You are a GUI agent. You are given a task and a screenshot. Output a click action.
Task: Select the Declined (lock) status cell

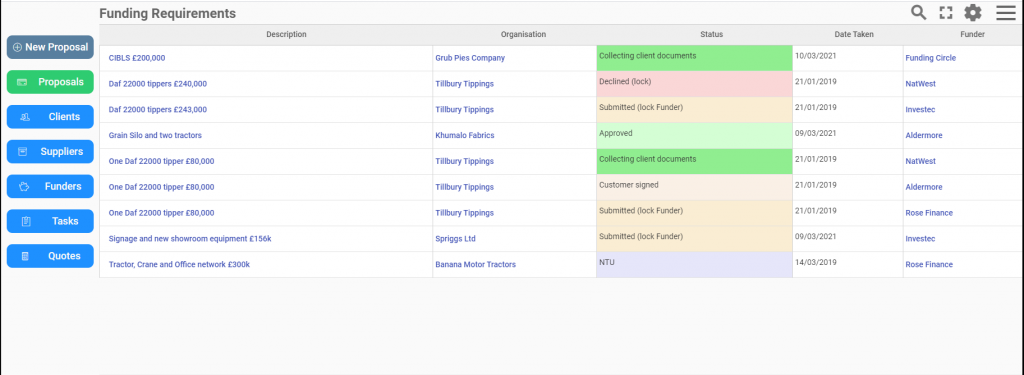click(694, 84)
